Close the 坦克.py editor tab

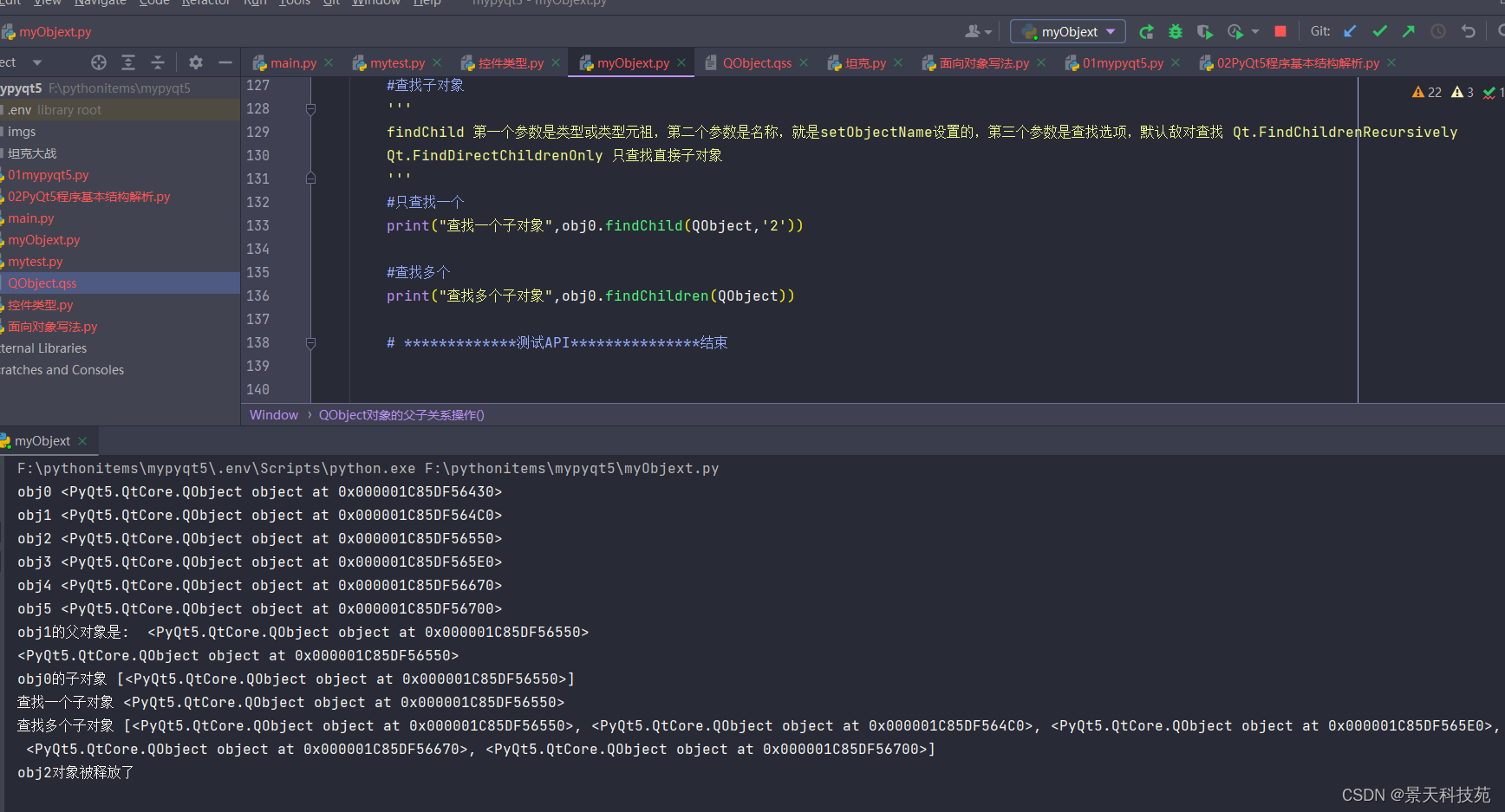[x=898, y=62]
